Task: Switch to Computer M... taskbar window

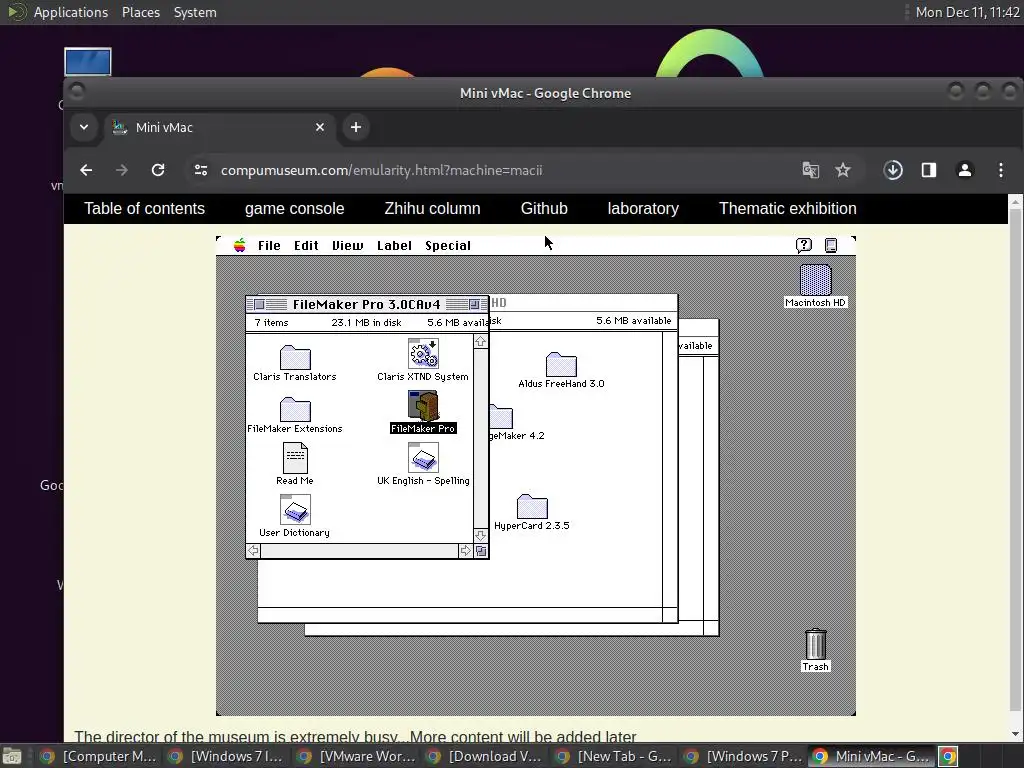Action: click(x=99, y=756)
